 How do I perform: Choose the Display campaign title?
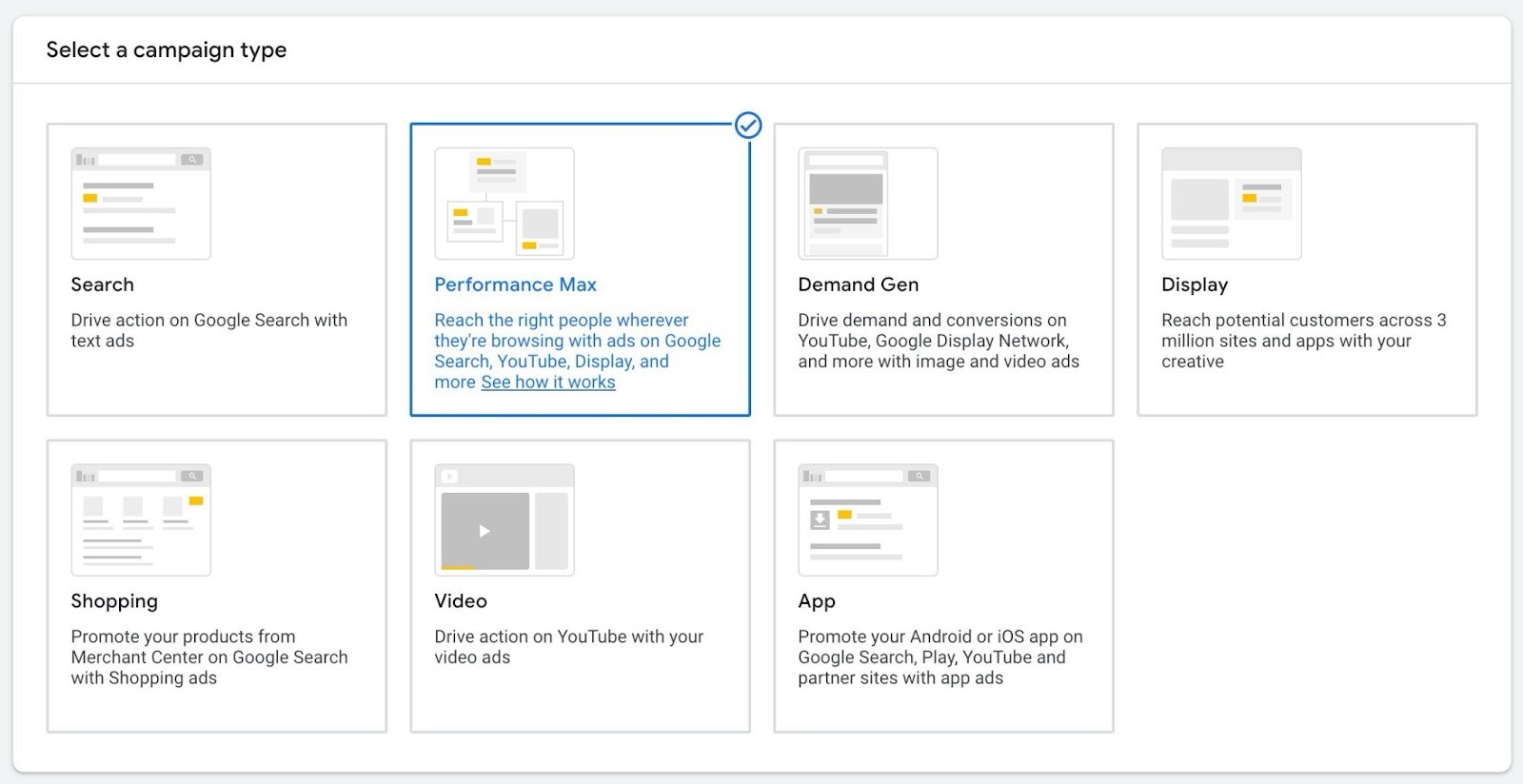click(x=1195, y=284)
